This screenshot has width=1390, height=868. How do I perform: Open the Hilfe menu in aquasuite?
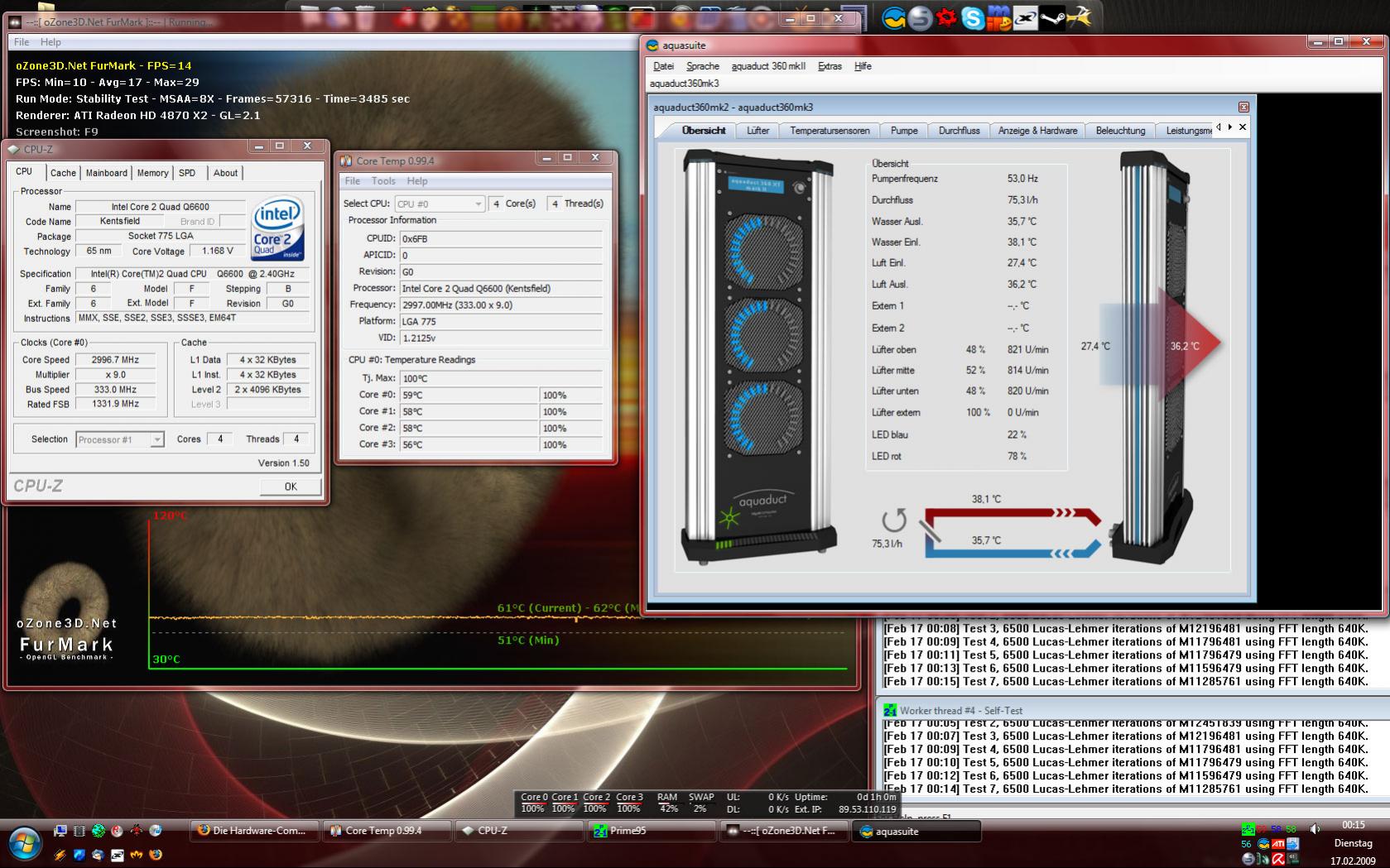point(863,66)
